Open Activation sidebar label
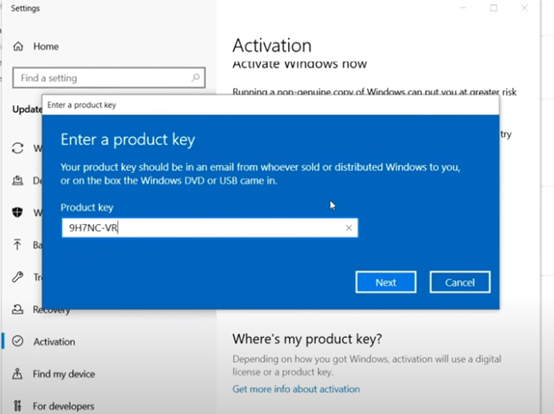554x414 pixels. [x=54, y=342]
